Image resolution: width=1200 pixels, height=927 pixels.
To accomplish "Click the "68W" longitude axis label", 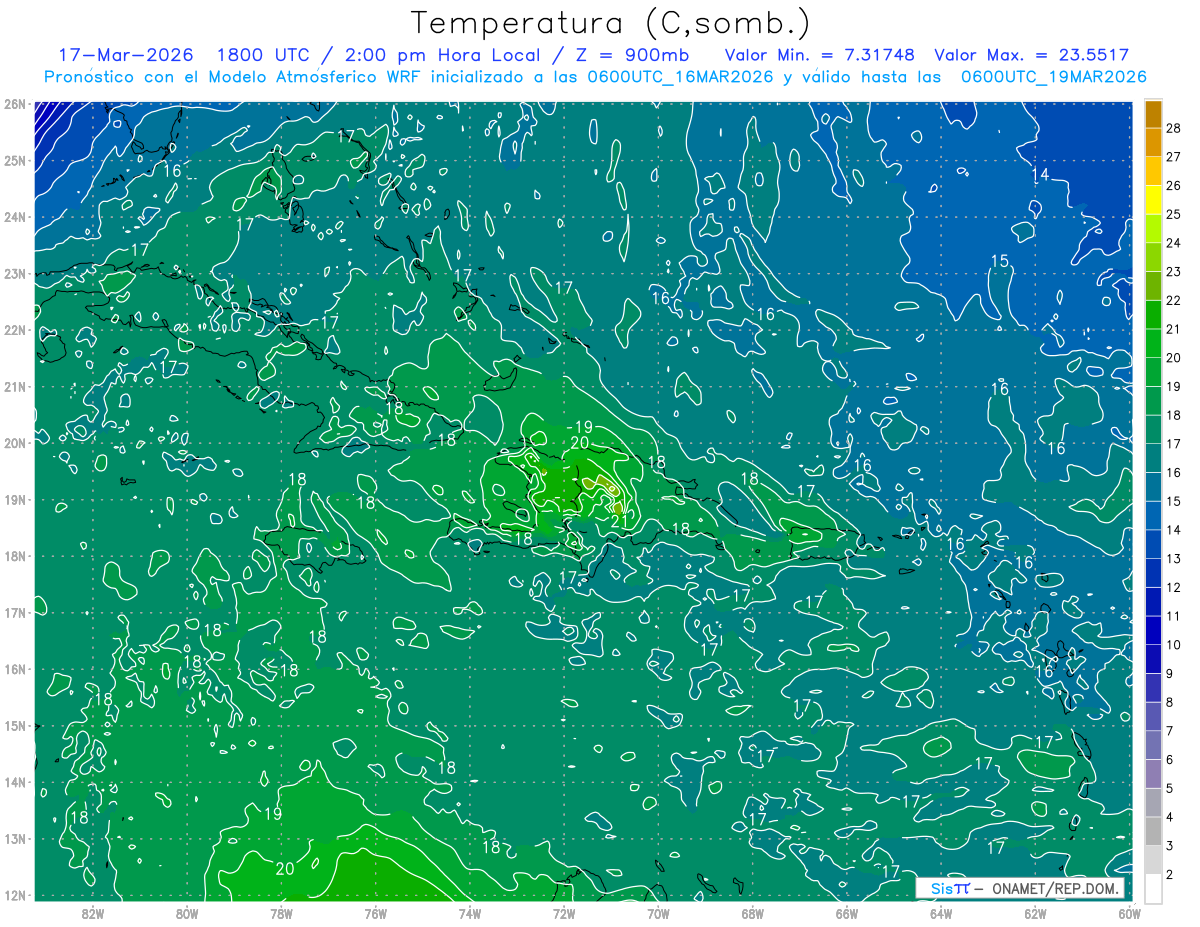I will click(x=753, y=913).
